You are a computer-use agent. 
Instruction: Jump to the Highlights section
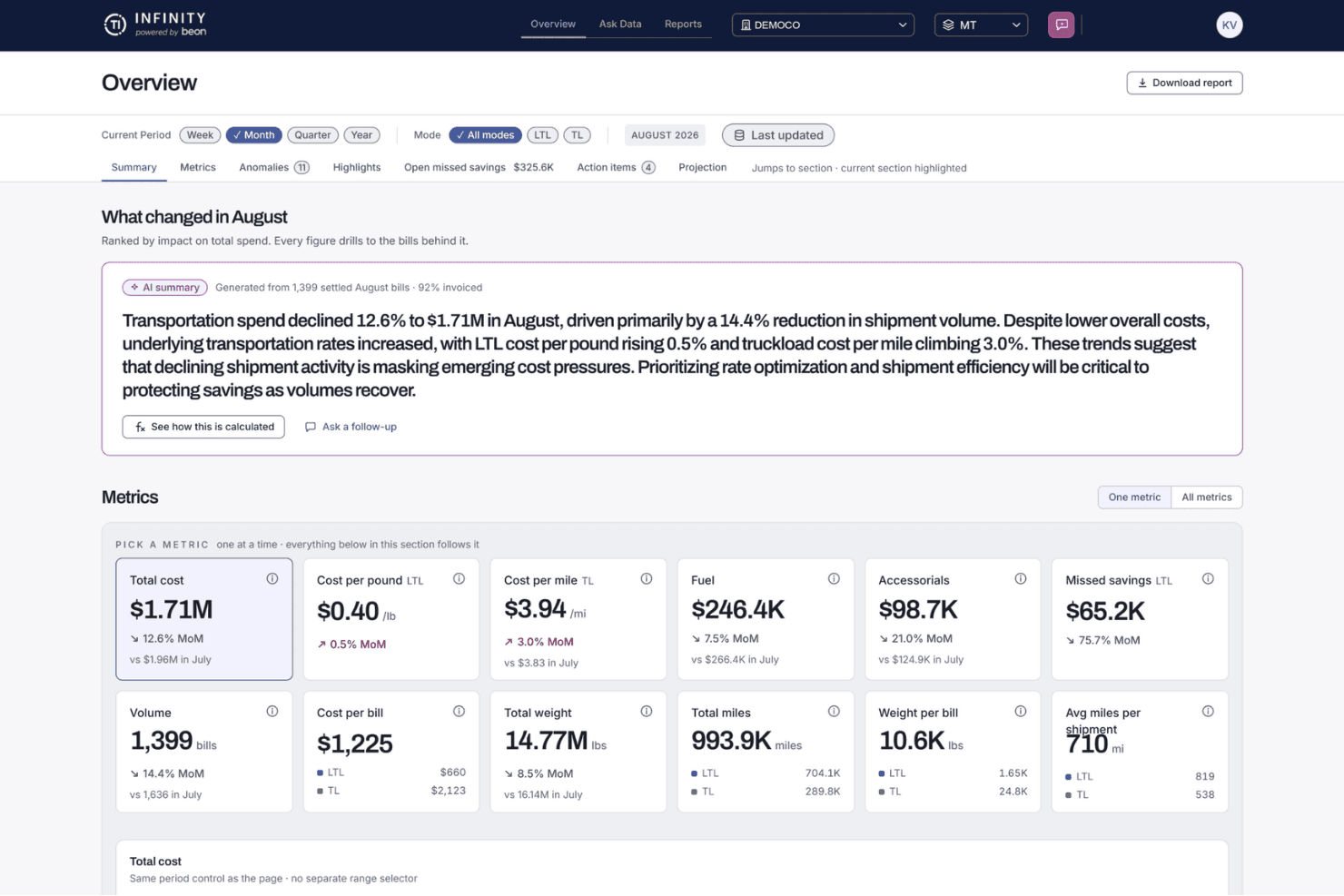(357, 168)
